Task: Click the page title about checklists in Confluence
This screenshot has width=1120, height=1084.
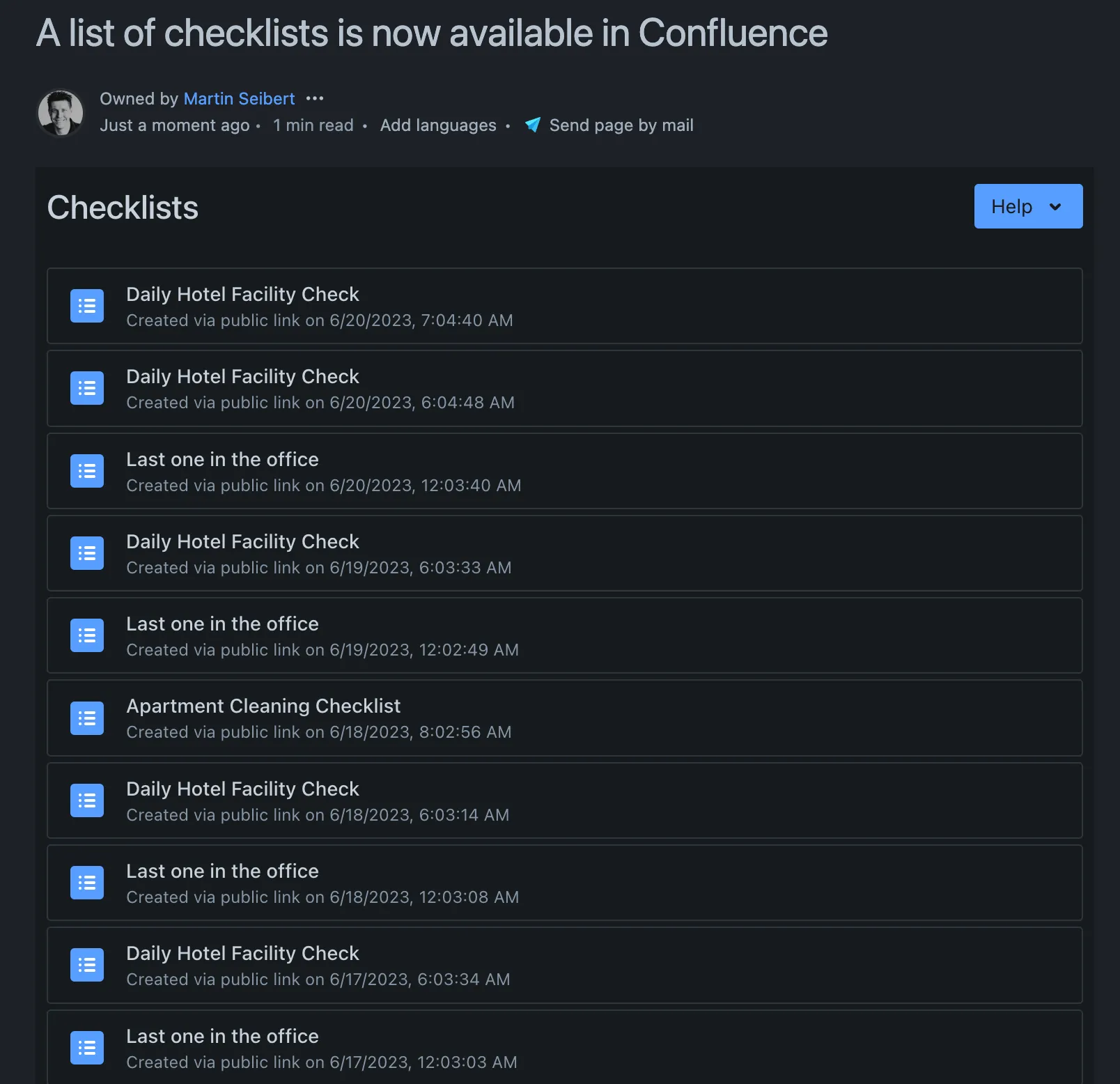Action: click(432, 33)
